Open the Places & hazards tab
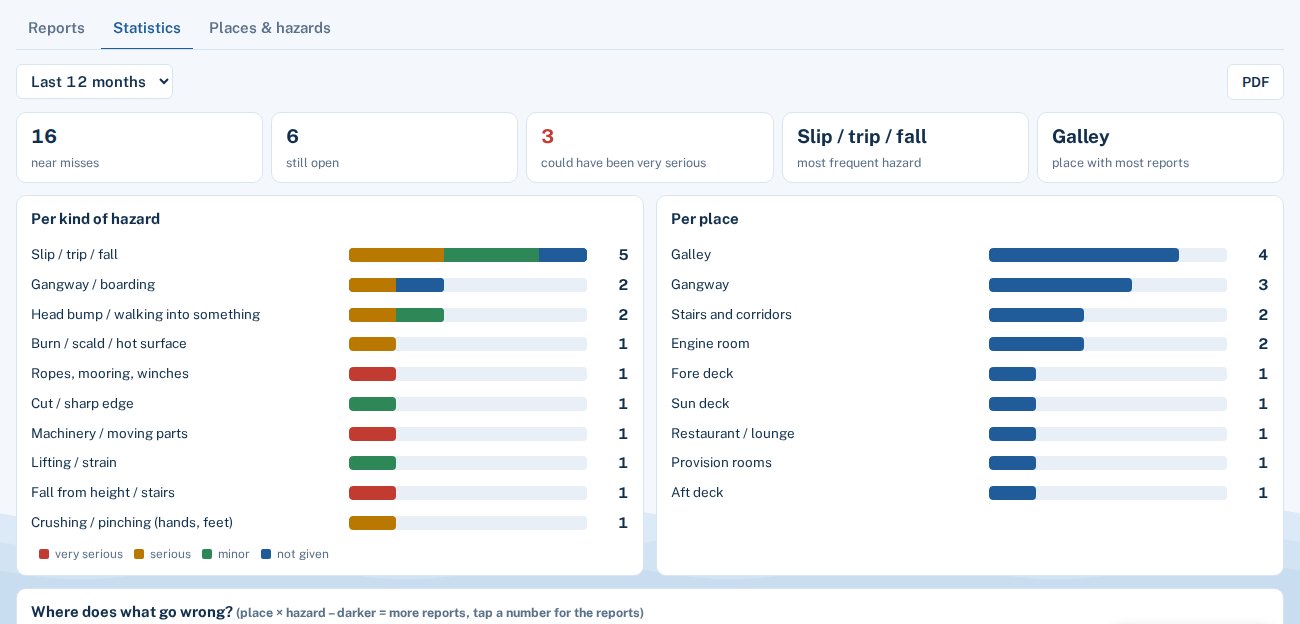Viewport: 1300px width, 624px height. pyautogui.click(x=270, y=28)
